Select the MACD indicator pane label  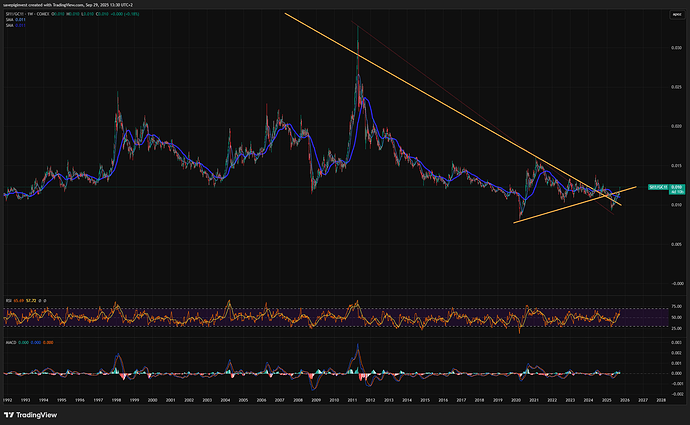click(10, 340)
